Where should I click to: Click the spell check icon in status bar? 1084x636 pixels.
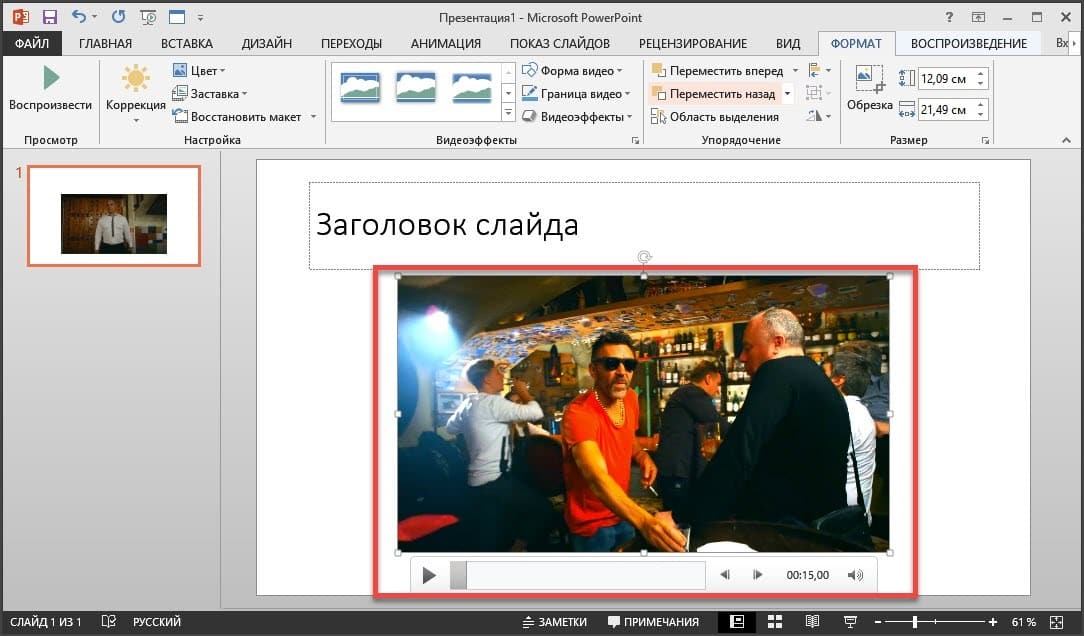coord(109,621)
